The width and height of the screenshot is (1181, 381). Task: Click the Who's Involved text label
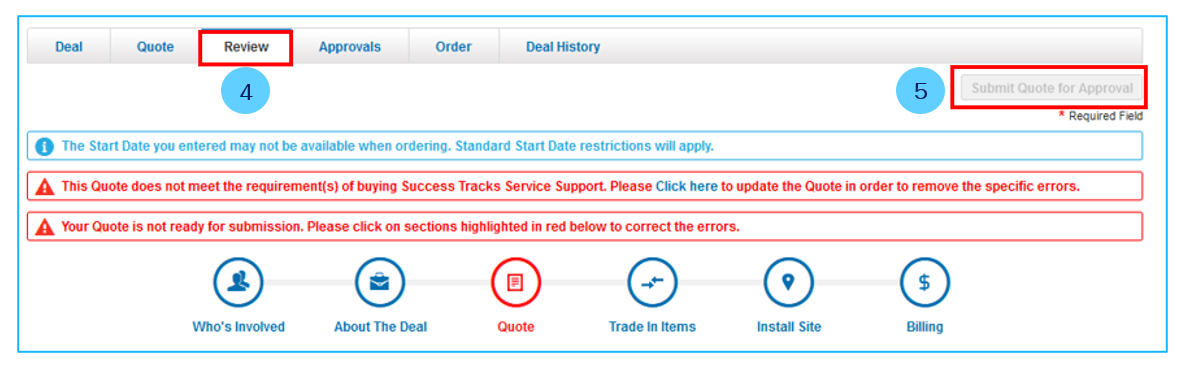tap(238, 327)
